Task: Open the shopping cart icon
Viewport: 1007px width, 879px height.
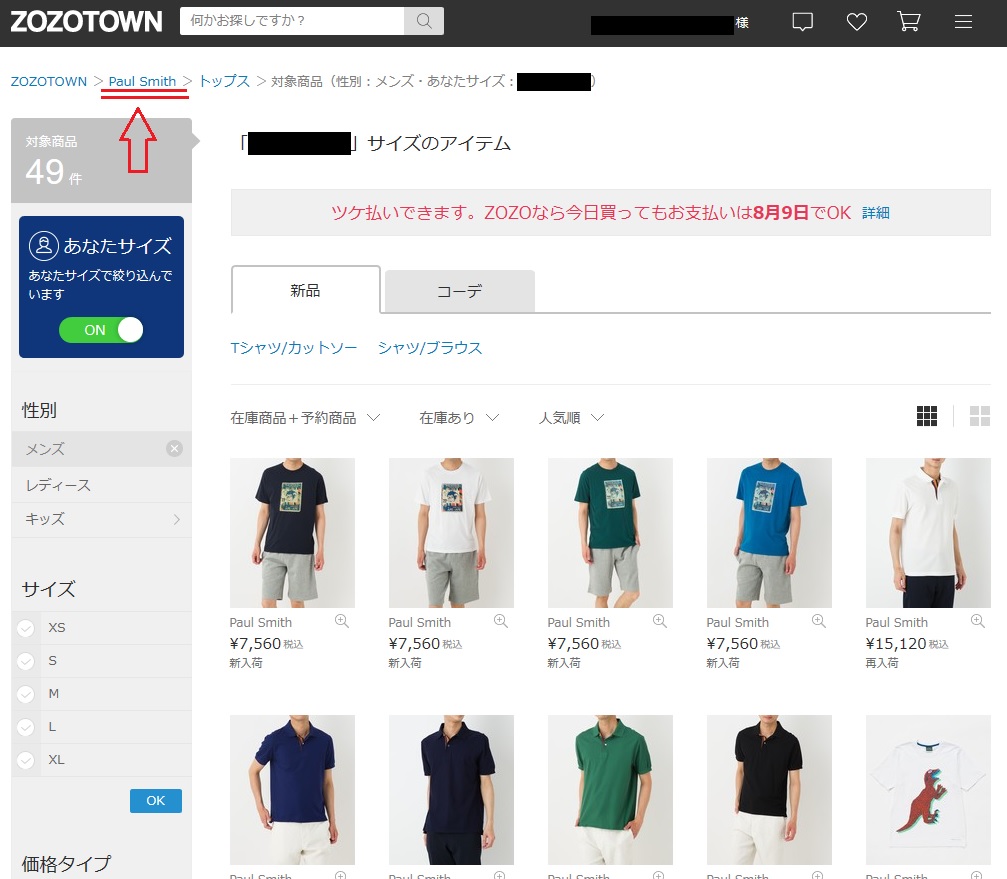Action: point(909,22)
